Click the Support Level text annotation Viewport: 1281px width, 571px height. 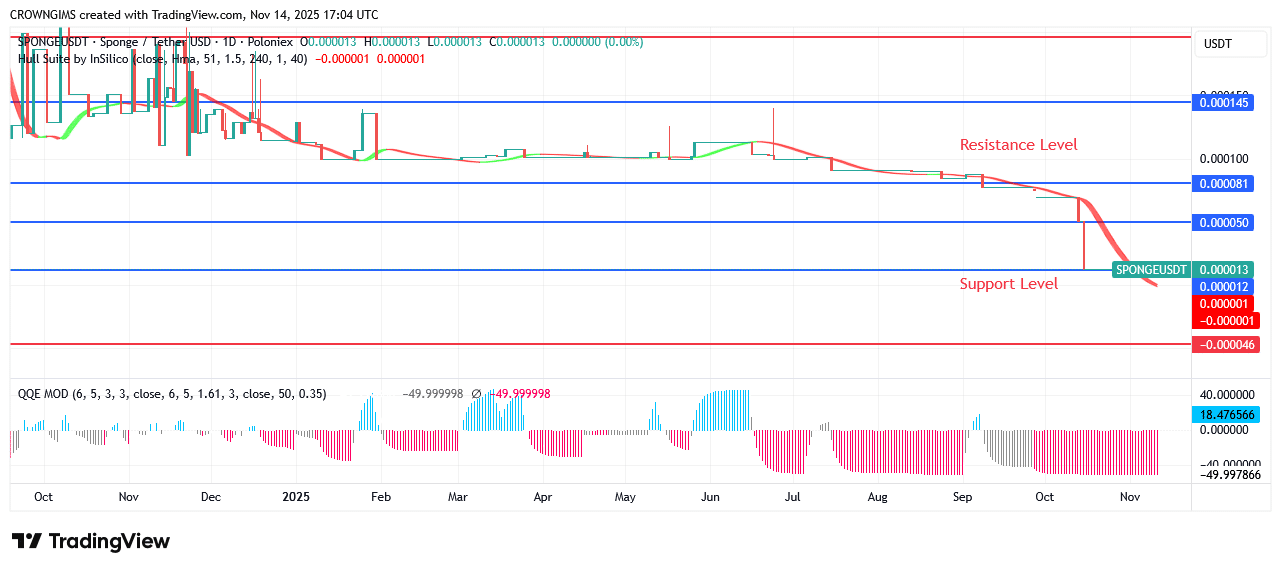pyautogui.click(x=1008, y=284)
